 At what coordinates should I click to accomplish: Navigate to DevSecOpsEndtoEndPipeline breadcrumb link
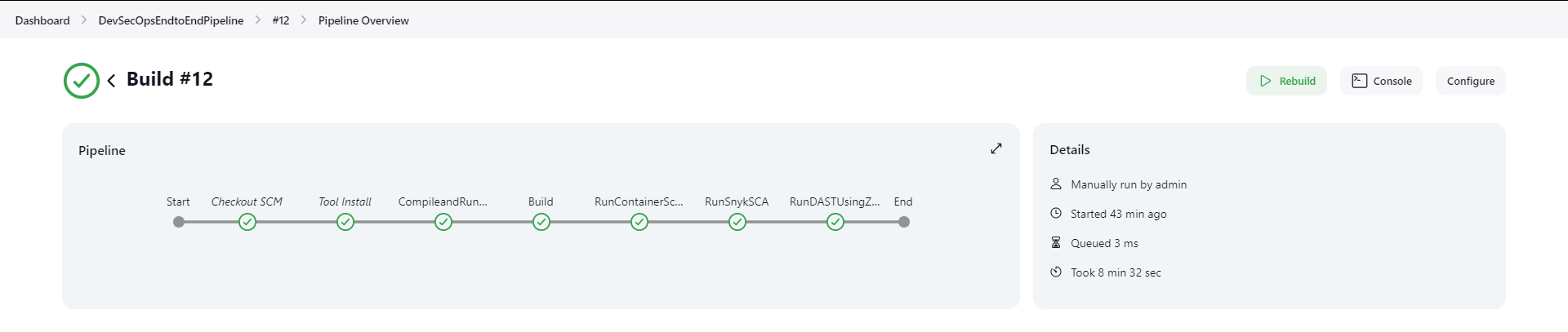(x=171, y=20)
